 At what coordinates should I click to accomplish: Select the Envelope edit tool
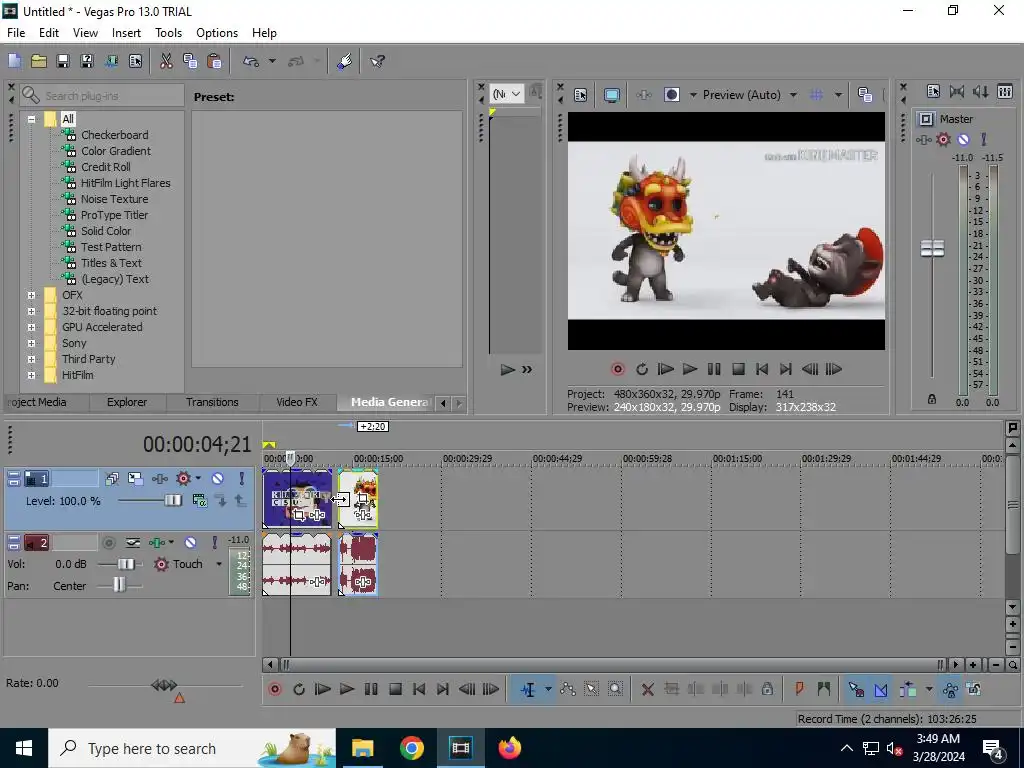pos(568,690)
